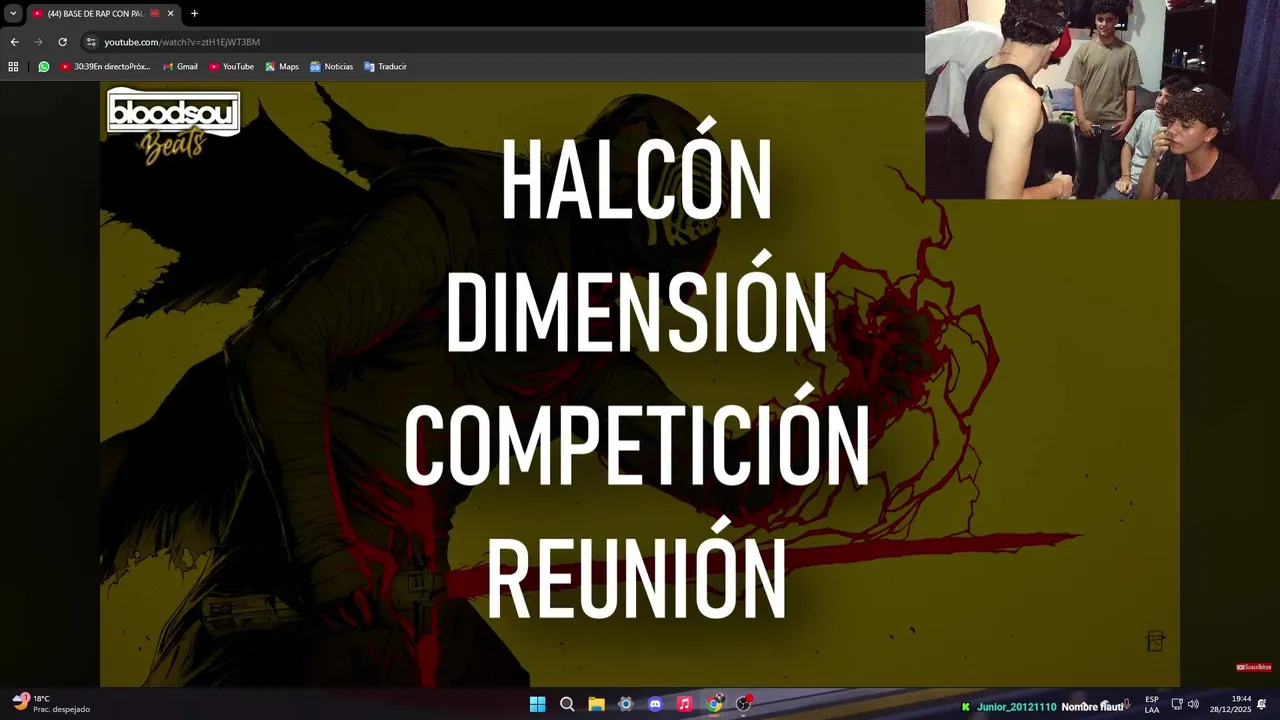Go back to the previous page
The image size is (1280, 720).
[x=14, y=42]
